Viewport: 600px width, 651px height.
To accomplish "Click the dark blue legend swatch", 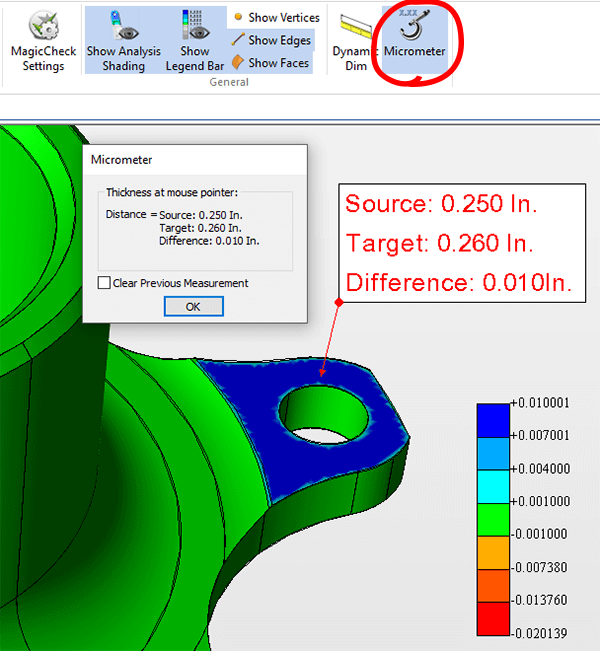I will point(493,420).
